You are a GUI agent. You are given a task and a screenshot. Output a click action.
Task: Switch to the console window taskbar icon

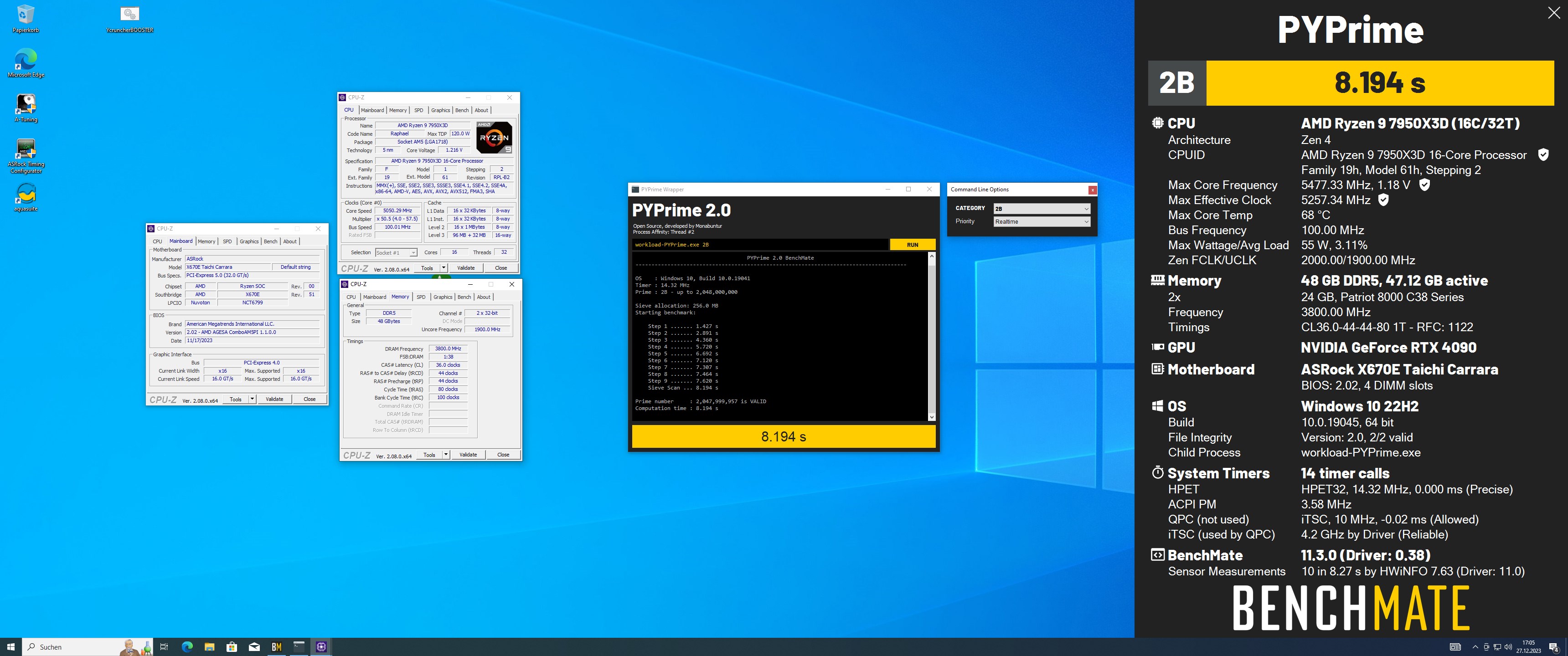tap(299, 646)
